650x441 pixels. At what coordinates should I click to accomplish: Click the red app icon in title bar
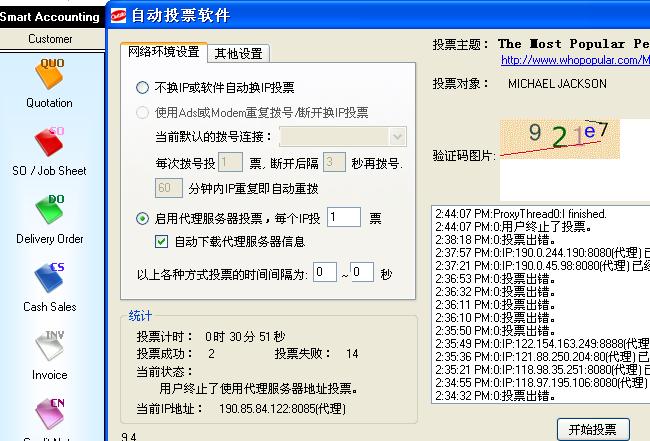point(118,15)
